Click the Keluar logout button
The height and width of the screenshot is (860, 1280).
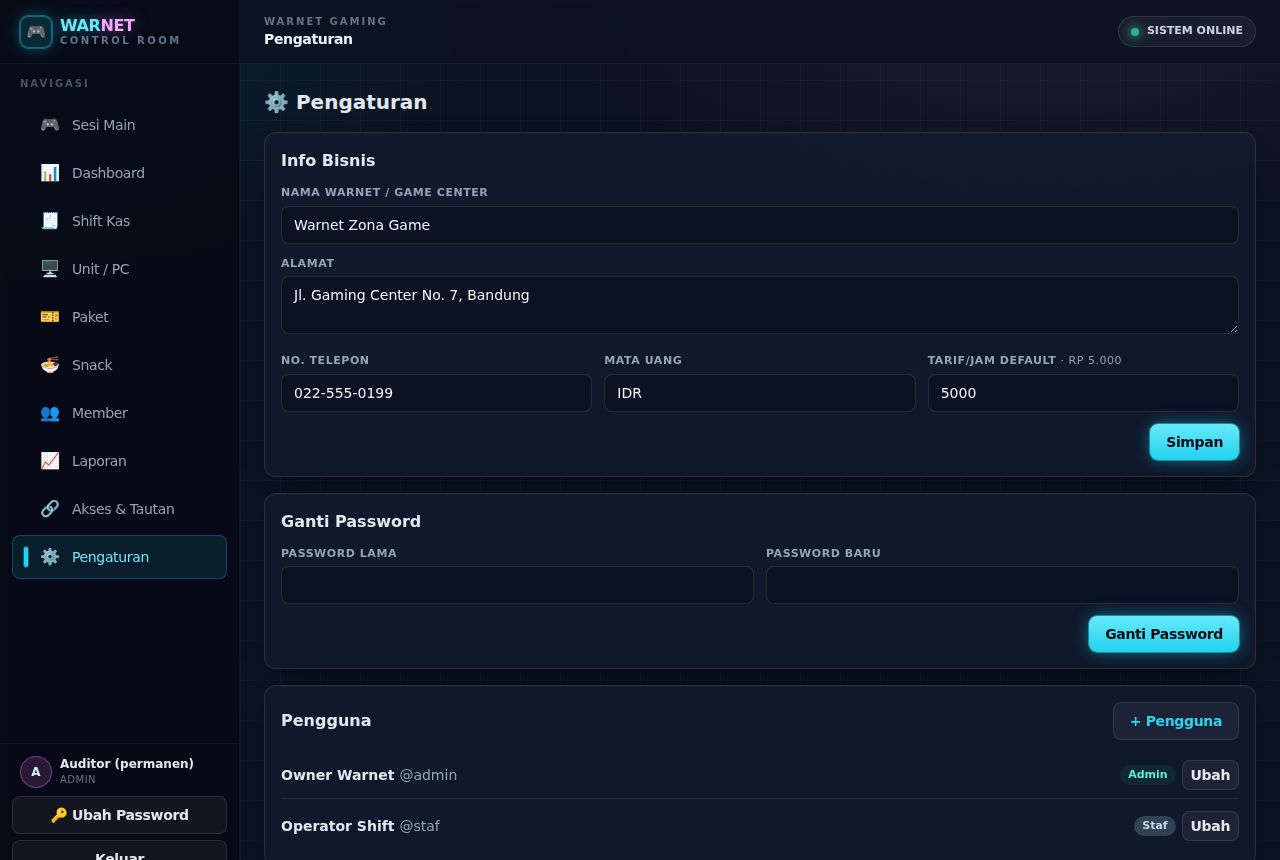(119, 851)
